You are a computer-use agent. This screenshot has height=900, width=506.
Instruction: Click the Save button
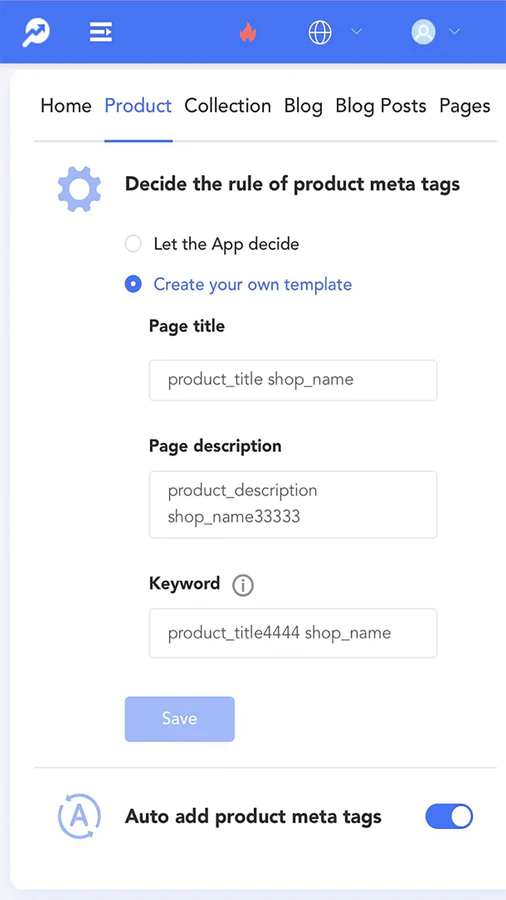[x=180, y=719]
